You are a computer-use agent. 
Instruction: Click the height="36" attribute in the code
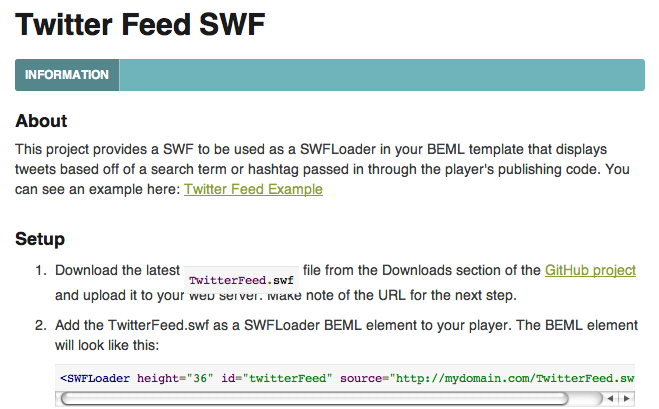pyautogui.click(x=175, y=378)
